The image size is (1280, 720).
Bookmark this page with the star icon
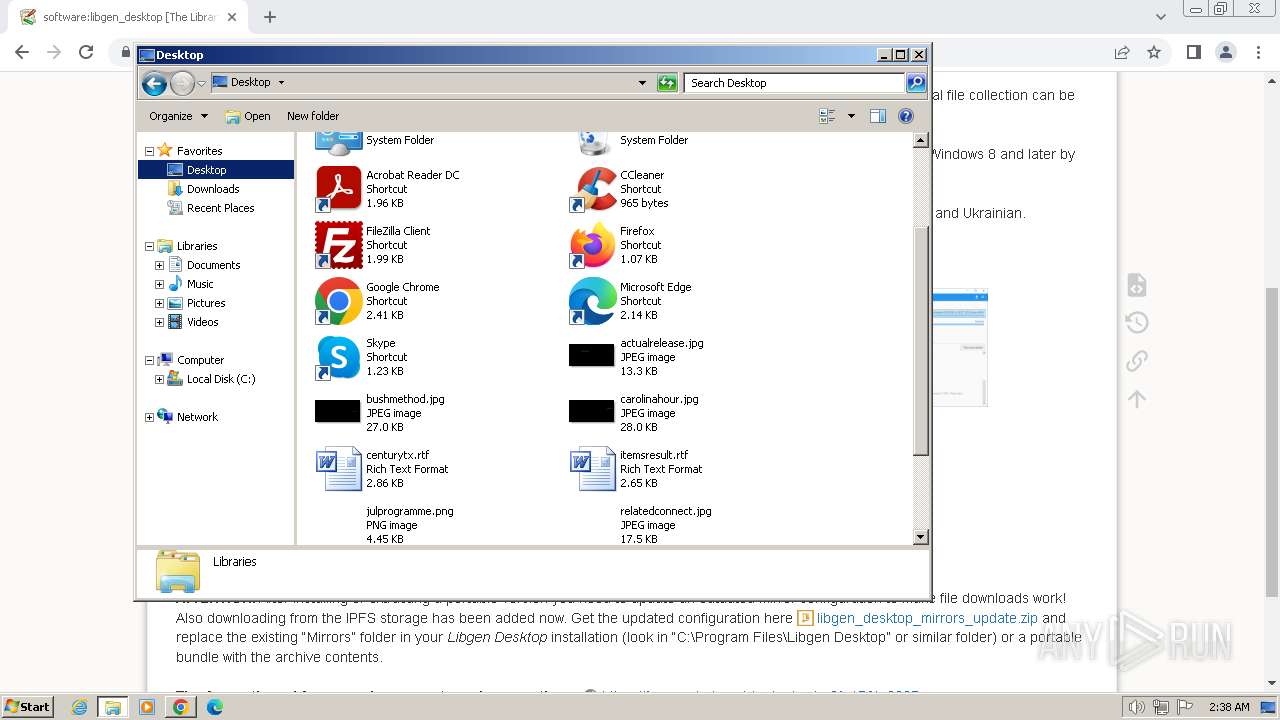point(1154,52)
